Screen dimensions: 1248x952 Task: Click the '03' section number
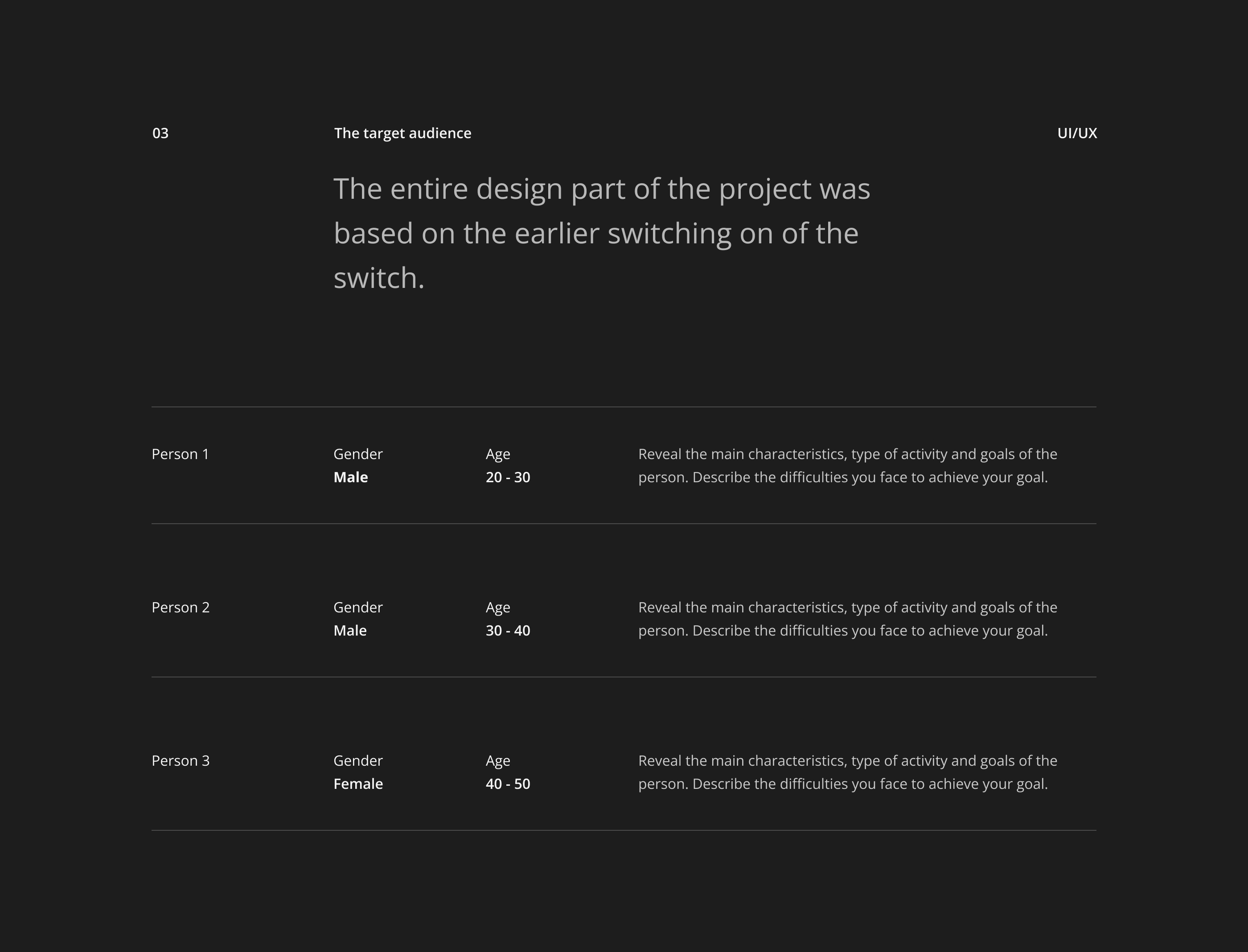pos(160,133)
